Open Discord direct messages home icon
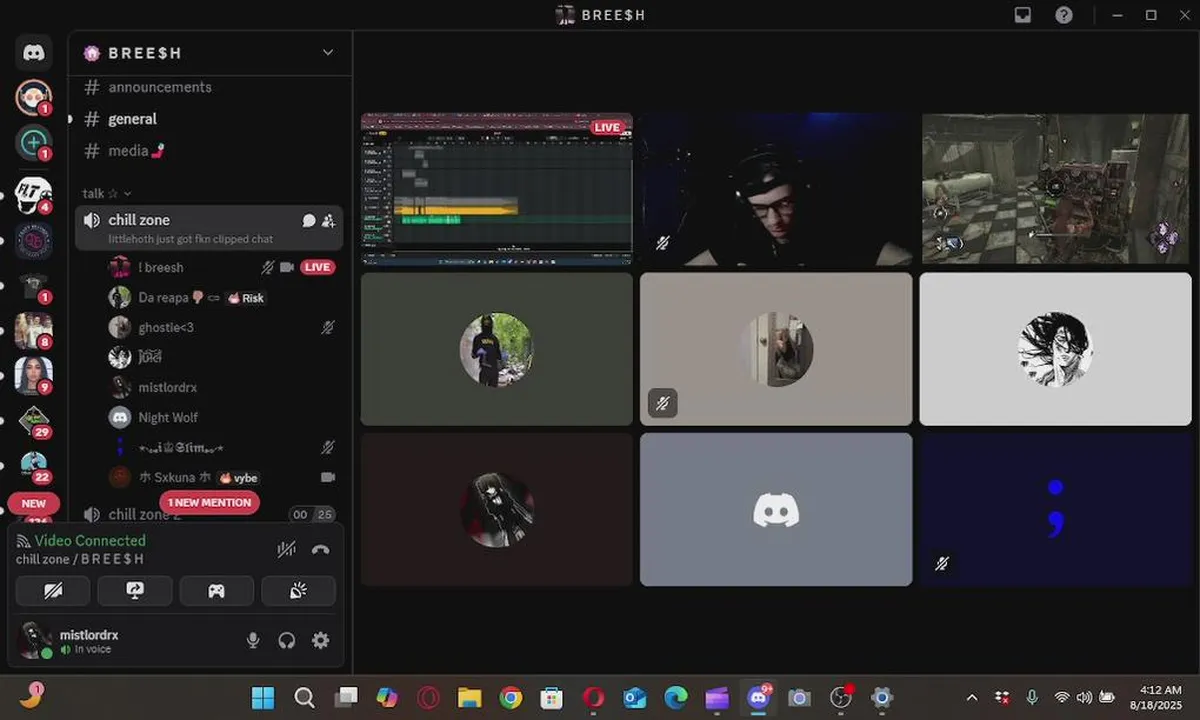Screen dimensions: 1200x720 33,53
